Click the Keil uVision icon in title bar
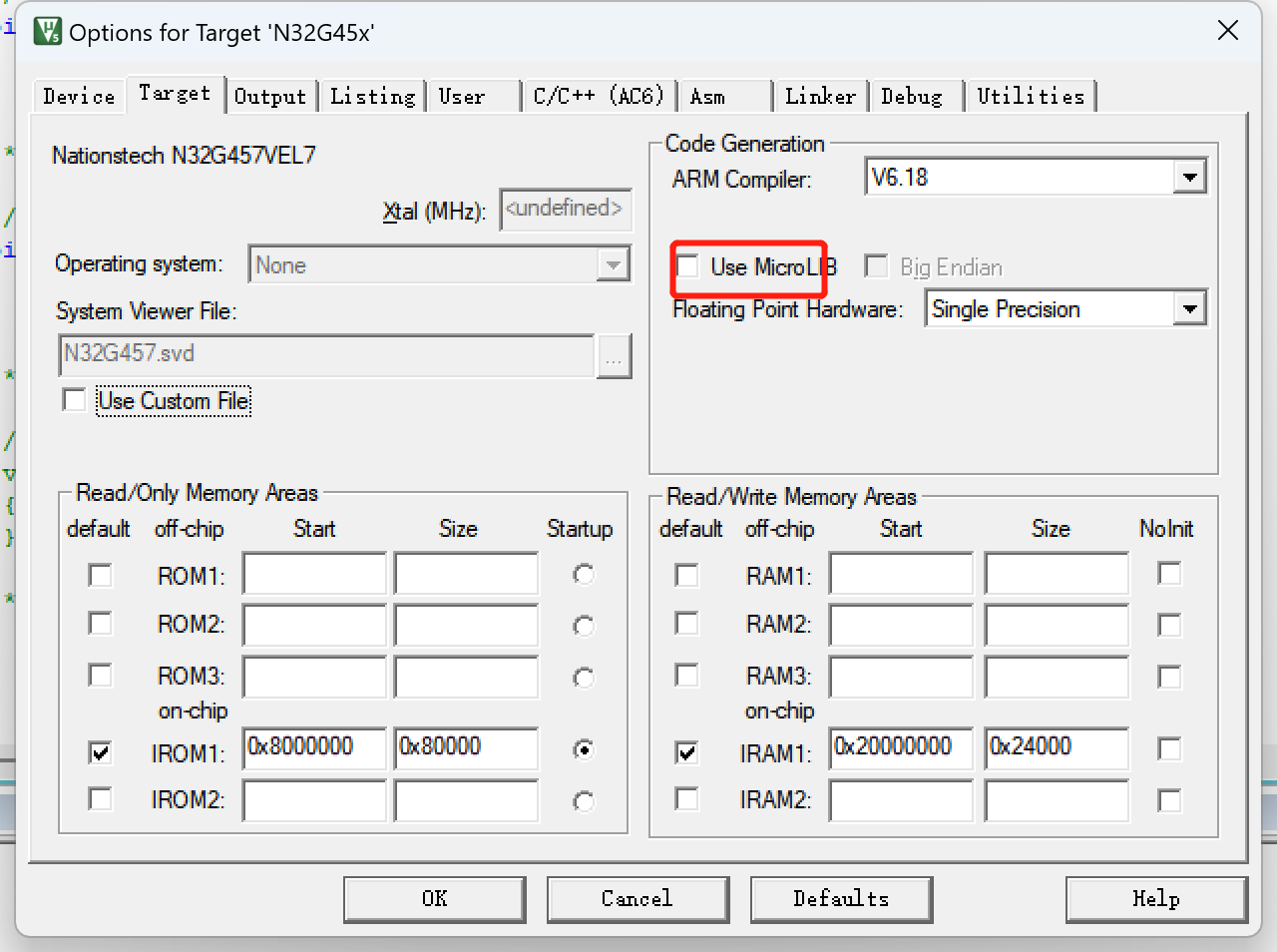Image resolution: width=1277 pixels, height=952 pixels. tap(47, 32)
